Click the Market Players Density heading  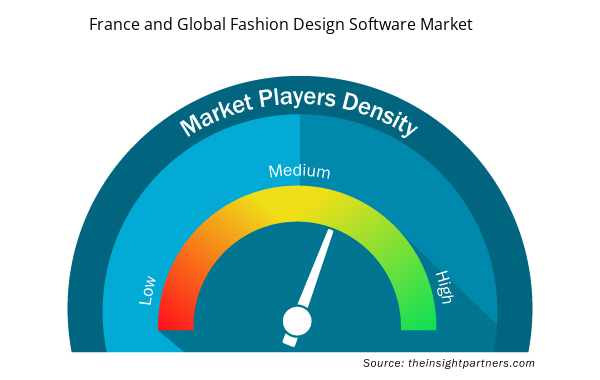tap(299, 112)
